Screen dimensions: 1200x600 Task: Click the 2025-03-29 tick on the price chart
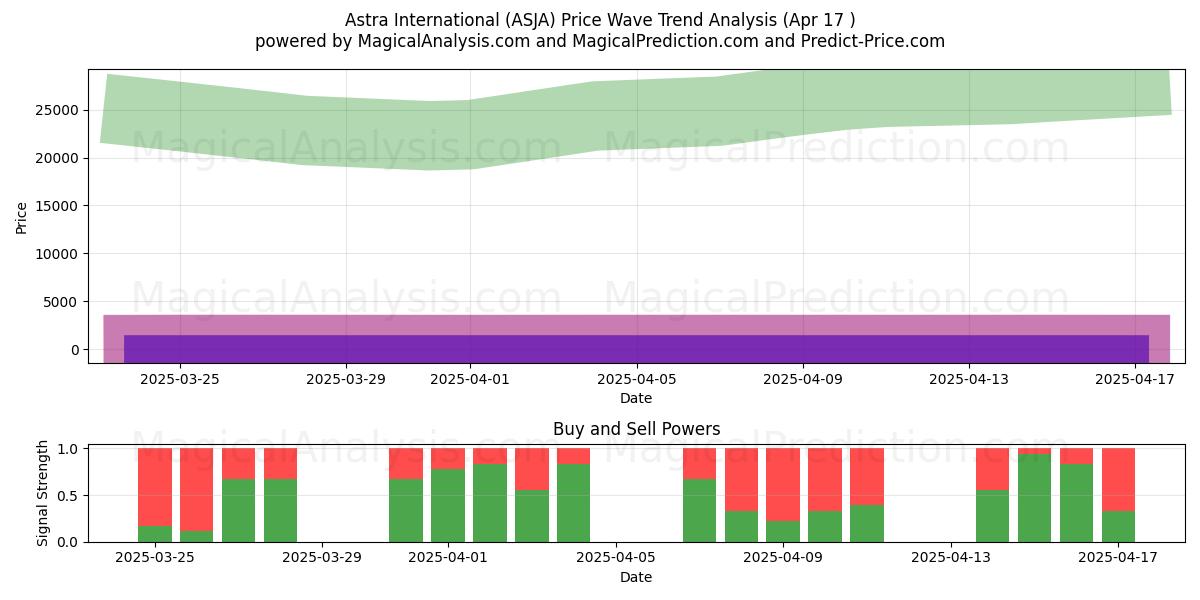[345, 378]
